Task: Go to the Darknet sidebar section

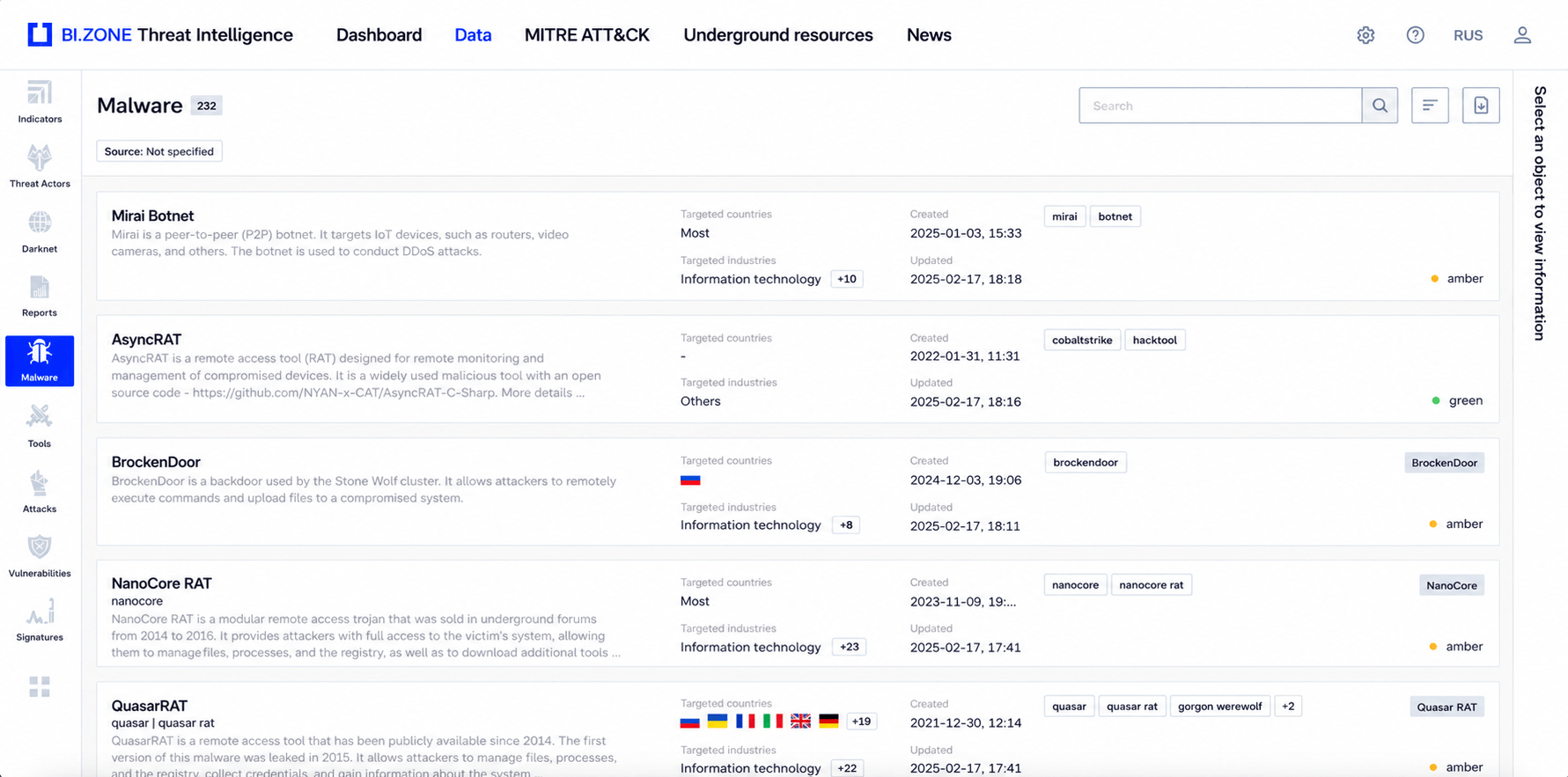Action: pos(40,231)
